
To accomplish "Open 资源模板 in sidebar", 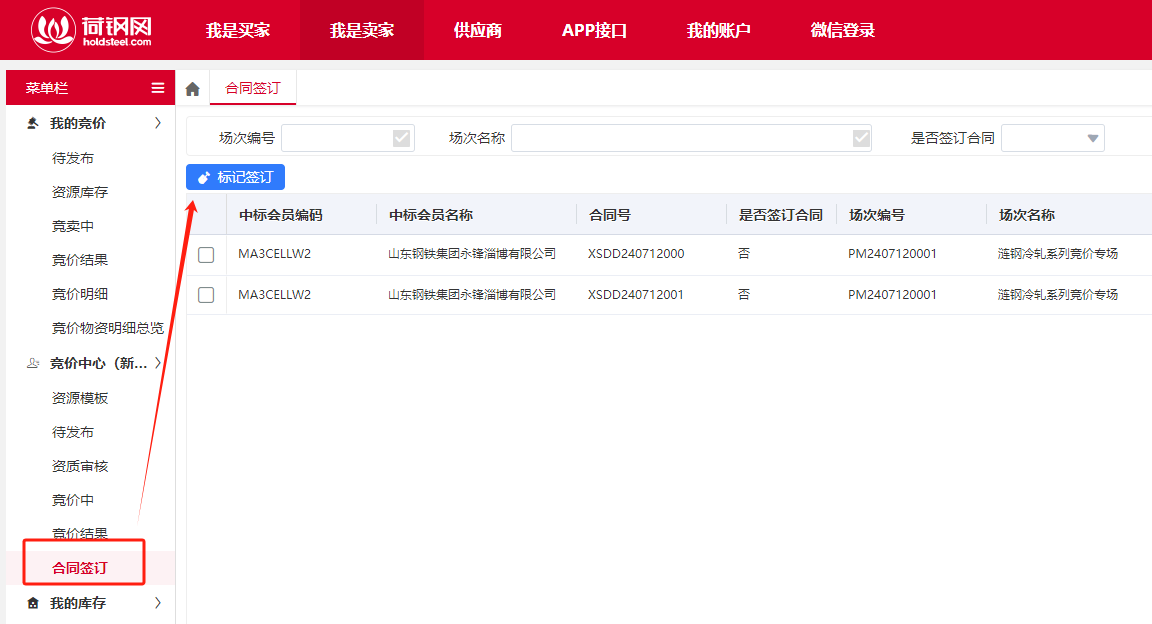I will click(x=80, y=398).
